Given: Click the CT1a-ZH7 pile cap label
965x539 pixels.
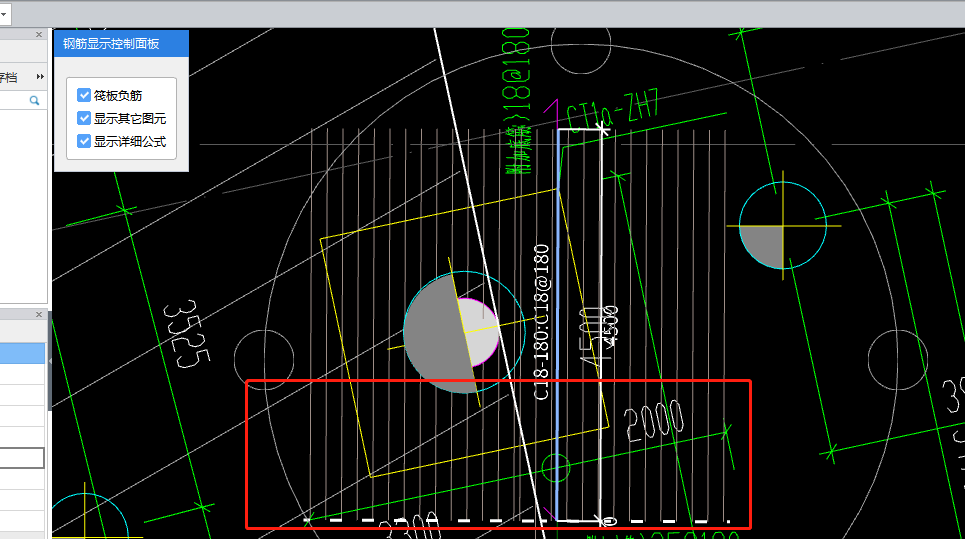Looking at the screenshot, I should [612, 111].
